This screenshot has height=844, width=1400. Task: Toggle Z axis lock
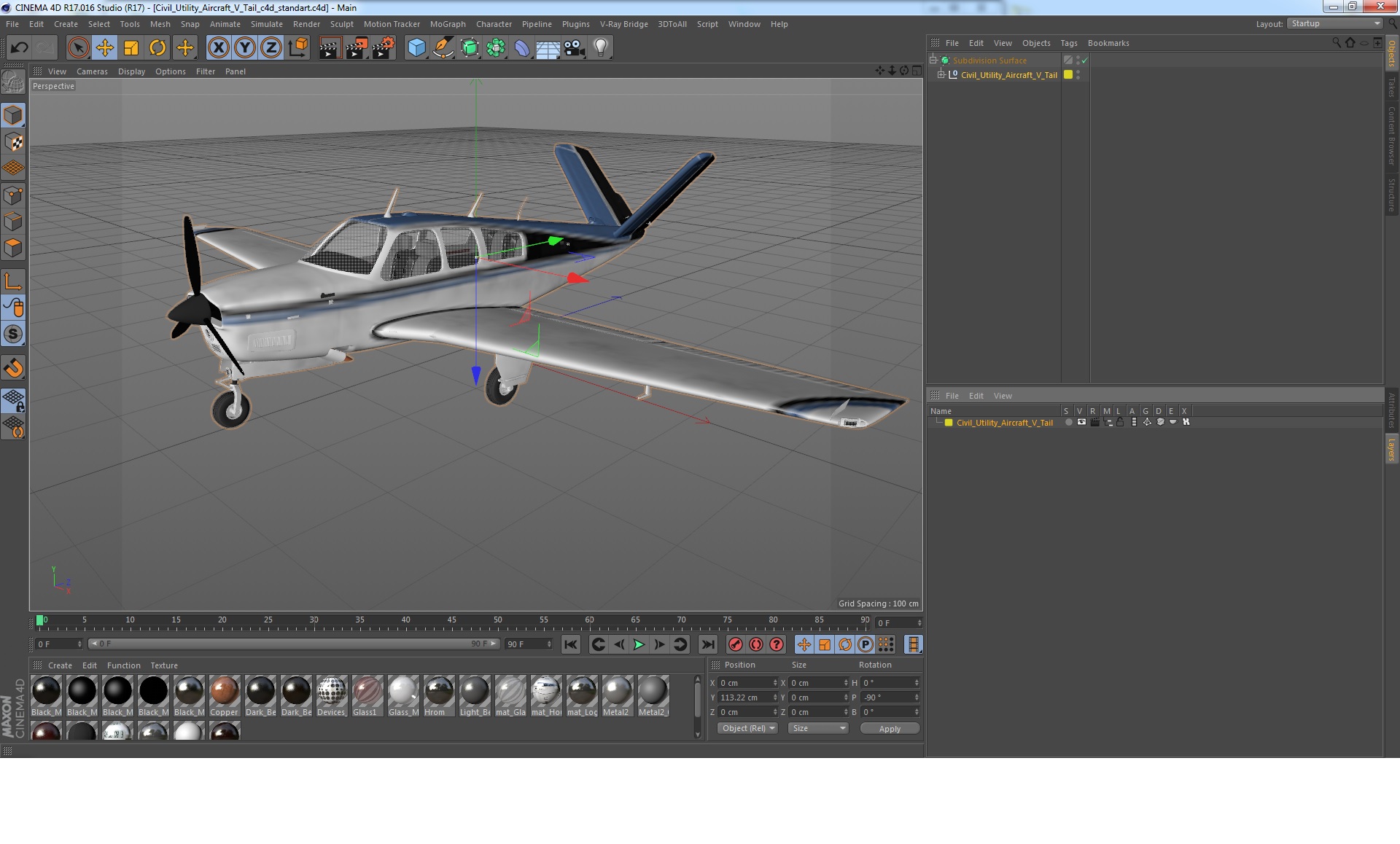click(x=271, y=48)
